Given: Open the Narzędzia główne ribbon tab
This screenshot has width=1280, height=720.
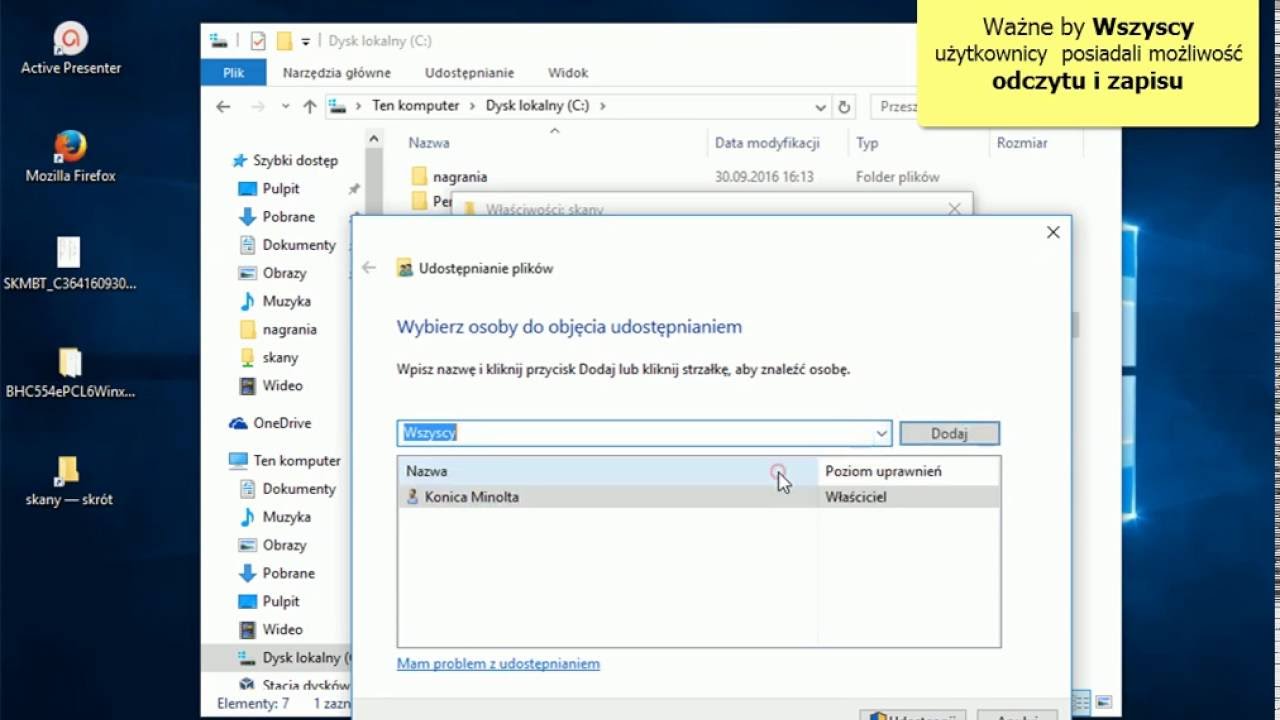Looking at the screenshot, I should 337,73.
